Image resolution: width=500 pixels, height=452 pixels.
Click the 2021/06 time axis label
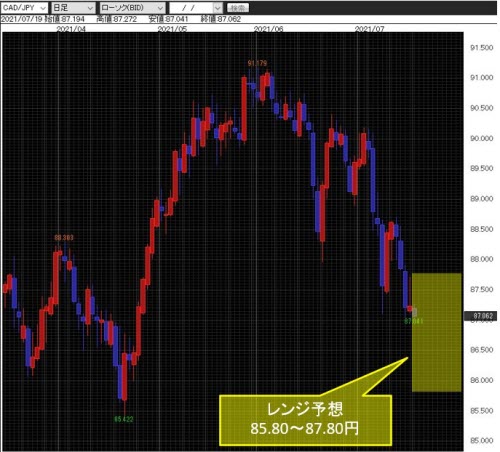pyautogui.click(x=268, y=29)
